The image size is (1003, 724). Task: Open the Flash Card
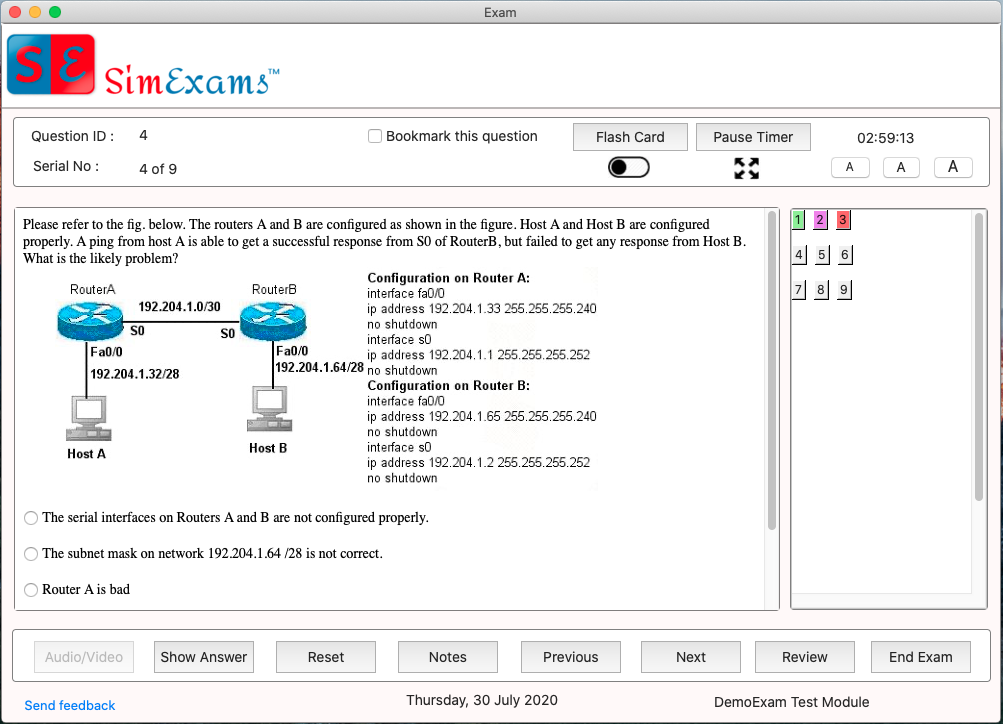[630, 137]
